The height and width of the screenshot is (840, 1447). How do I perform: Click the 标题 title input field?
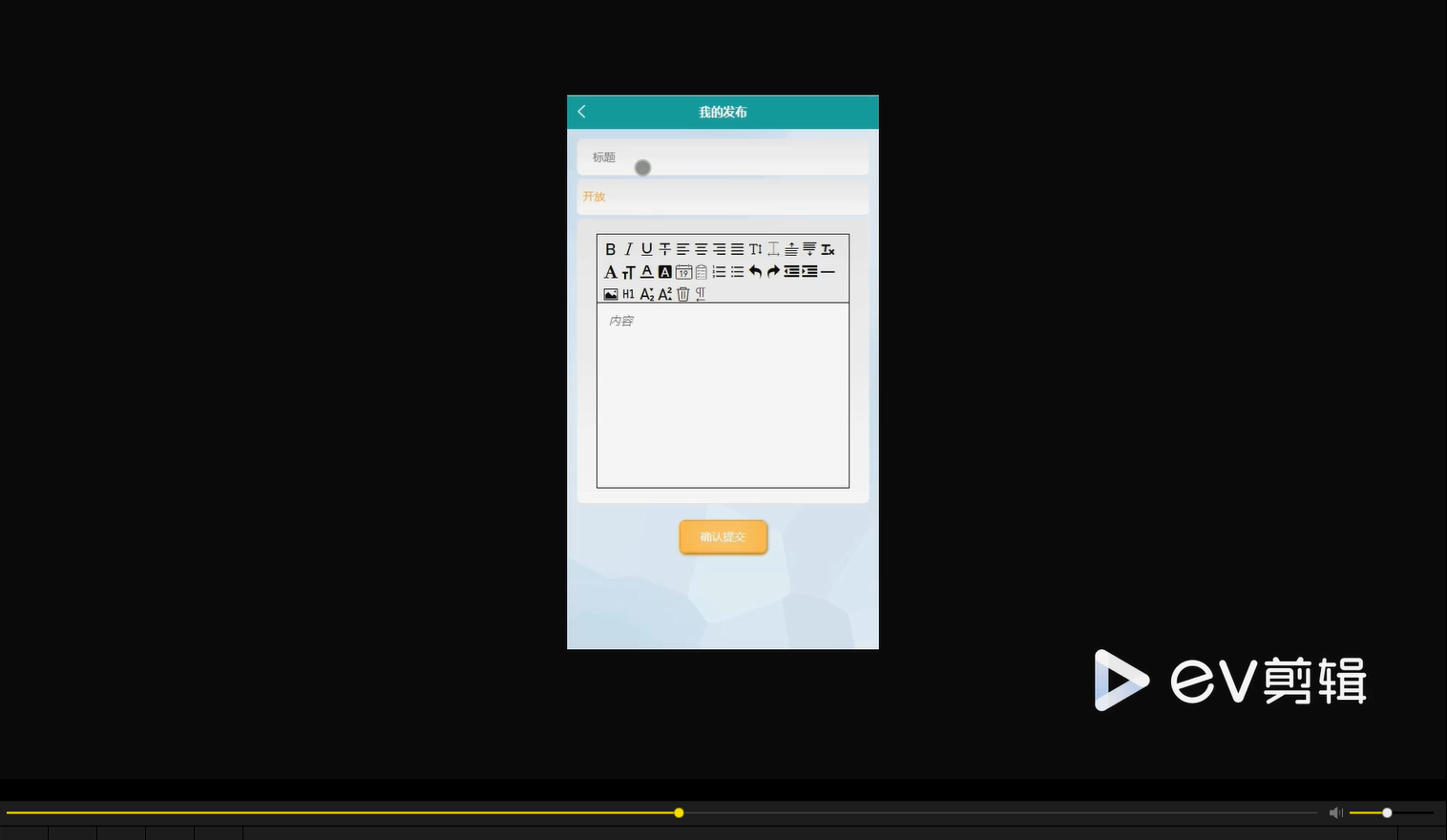723,157
